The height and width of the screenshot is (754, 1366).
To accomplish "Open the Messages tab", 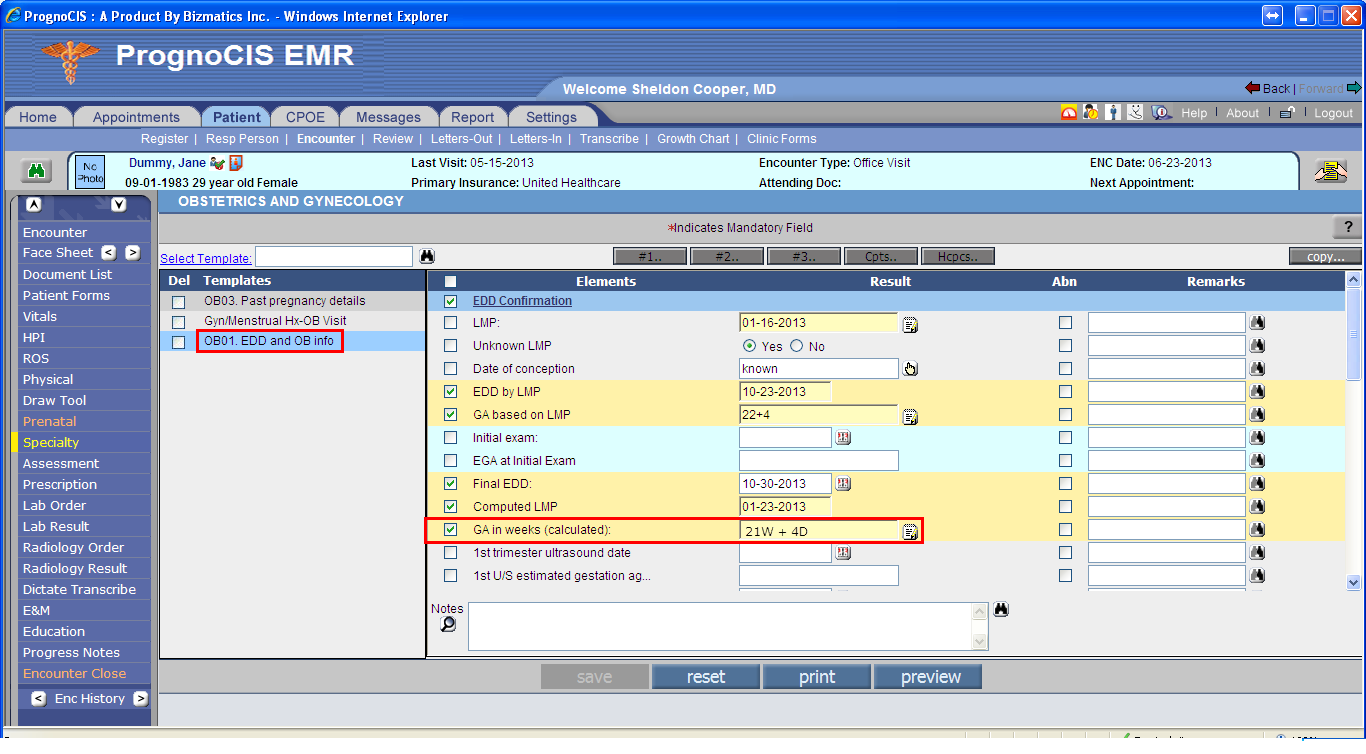I will pyautogui.click(x=388, y=117).
